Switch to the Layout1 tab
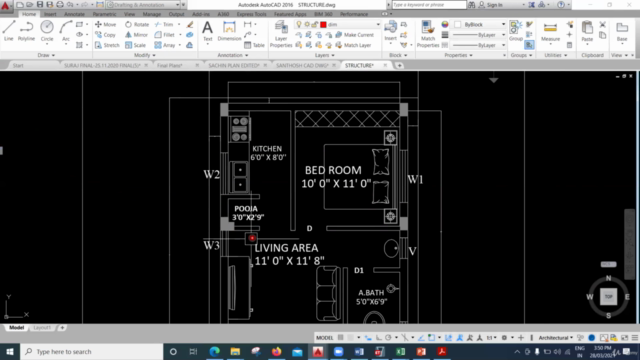Screen dimensions: 640x360 point(42,327)
